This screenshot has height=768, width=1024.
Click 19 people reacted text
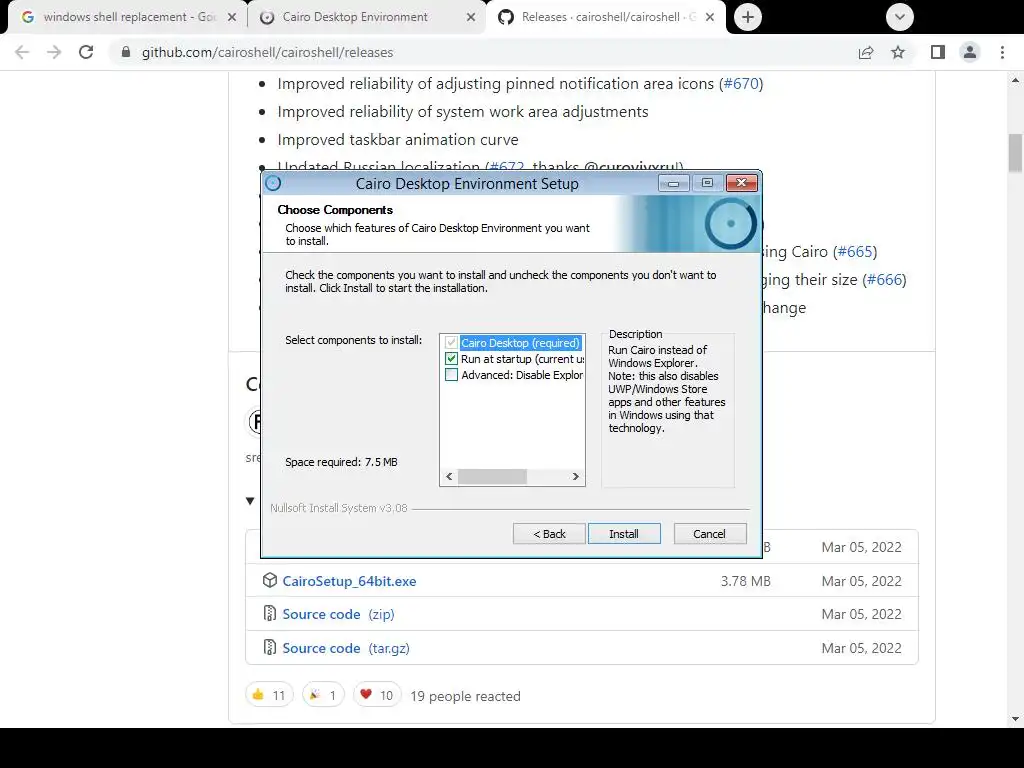click(x=466, y=696)
